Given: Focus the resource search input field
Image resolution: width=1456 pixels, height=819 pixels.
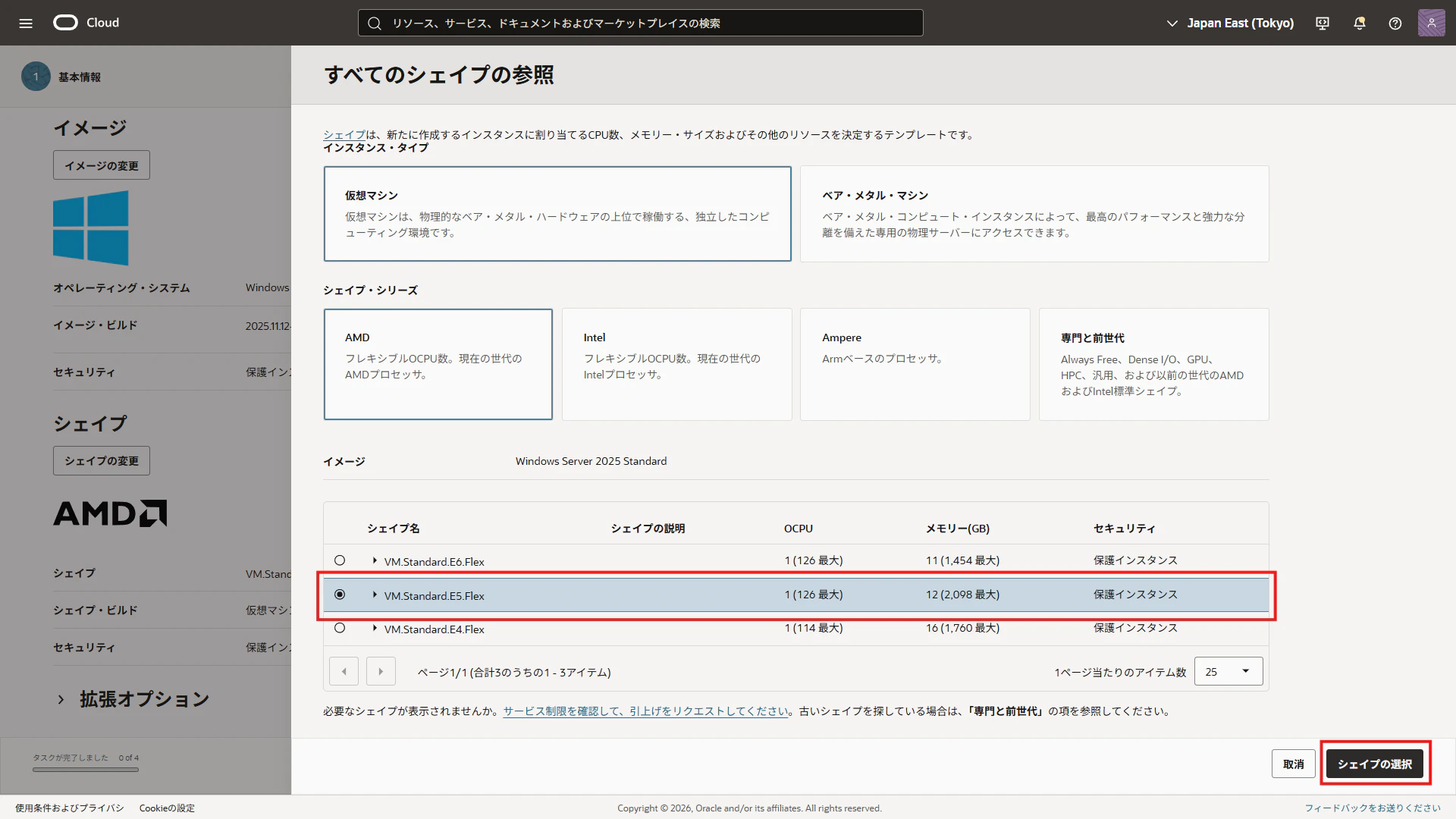Looking at the screenshot, I should point(641,23).
